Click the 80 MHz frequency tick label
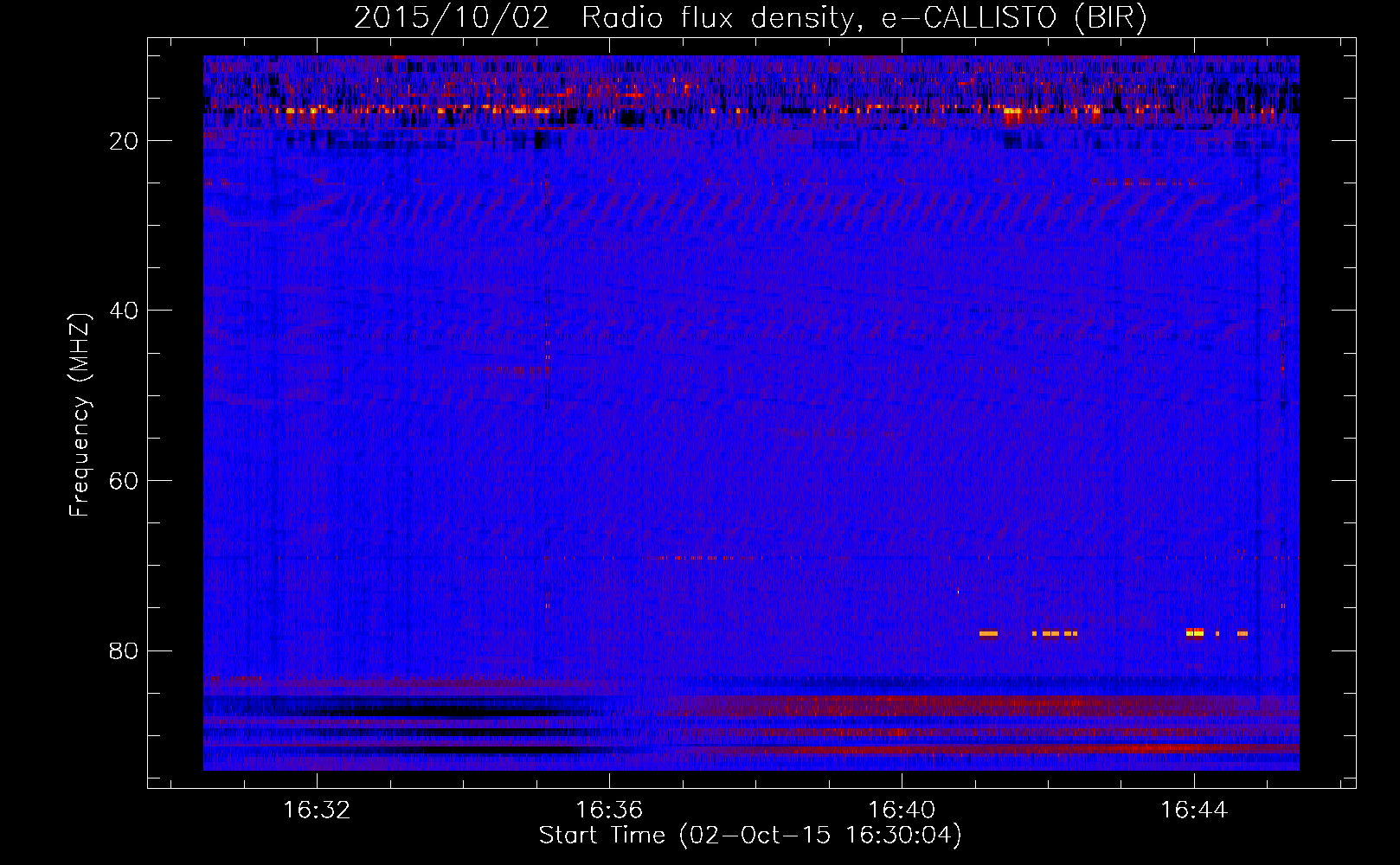Viewport: 1400px width, 865px height. [x=124, y=650]
